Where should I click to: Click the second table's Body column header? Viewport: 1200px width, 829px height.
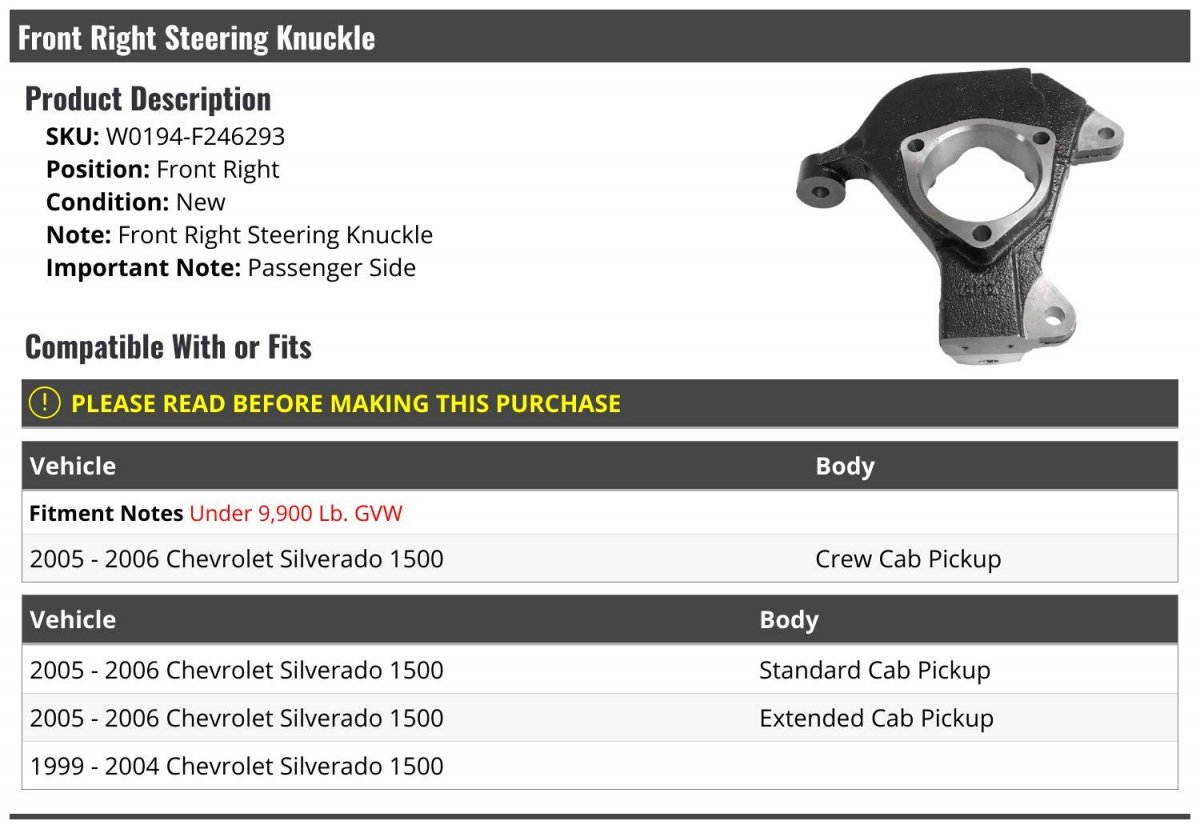pos(789,619)
